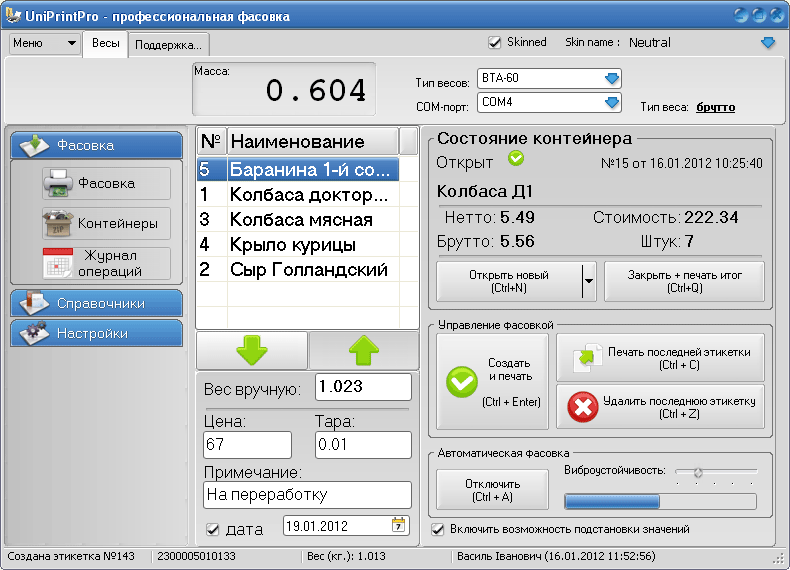
Task: Click Создать и печать button
Action: 492,382
